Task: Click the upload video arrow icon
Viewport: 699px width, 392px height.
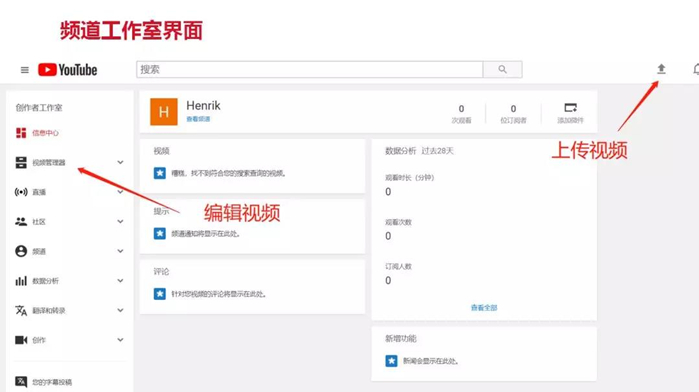Action: tap(661, 69)
